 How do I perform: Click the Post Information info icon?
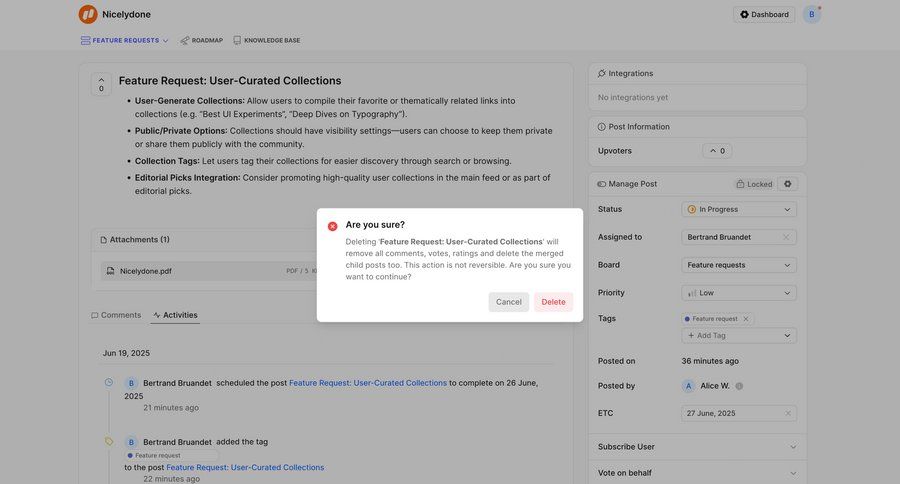point(602,127)
